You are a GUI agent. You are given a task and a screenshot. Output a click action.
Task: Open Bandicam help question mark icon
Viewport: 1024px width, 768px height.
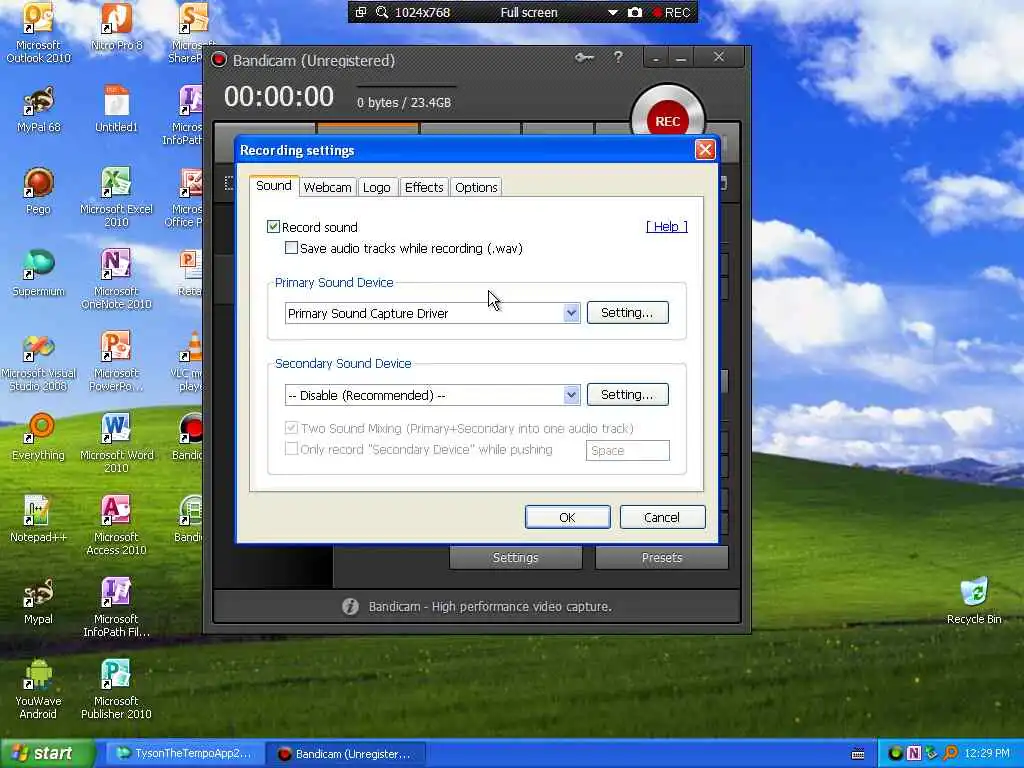click(x=618, y=58)
